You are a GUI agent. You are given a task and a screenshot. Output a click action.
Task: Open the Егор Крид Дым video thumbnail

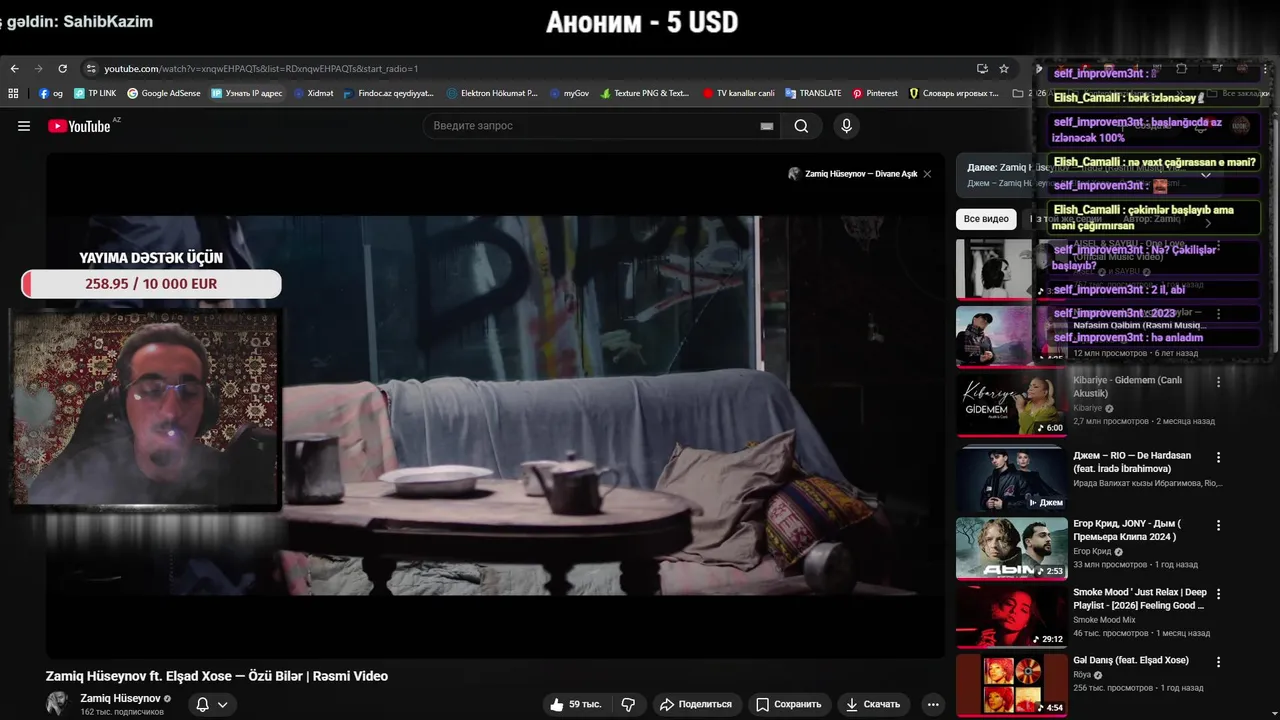[x=1011, y=548]
